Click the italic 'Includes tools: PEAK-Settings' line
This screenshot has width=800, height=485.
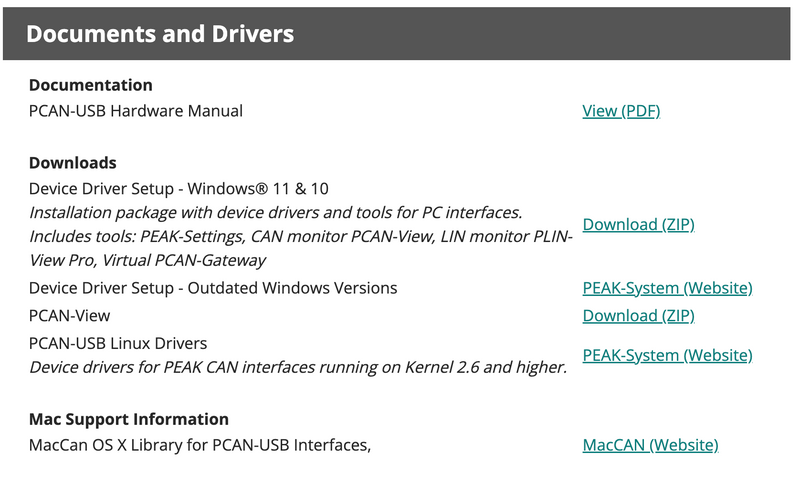(300, 236)
